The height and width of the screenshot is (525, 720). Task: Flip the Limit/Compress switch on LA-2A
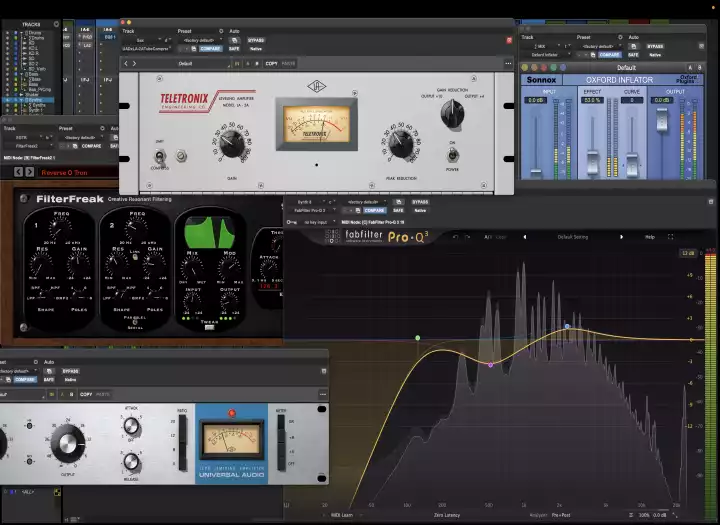pyautogui.click(x=159, y=156)
